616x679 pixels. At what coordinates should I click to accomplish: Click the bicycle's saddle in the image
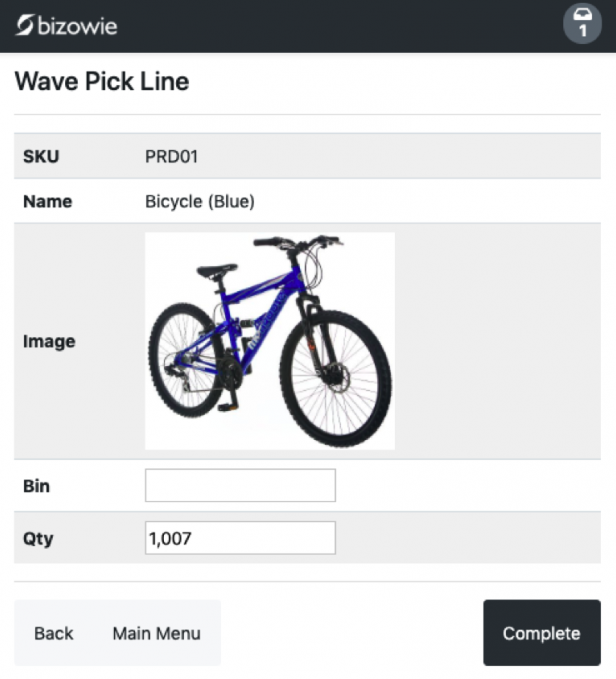pos(216,270)
